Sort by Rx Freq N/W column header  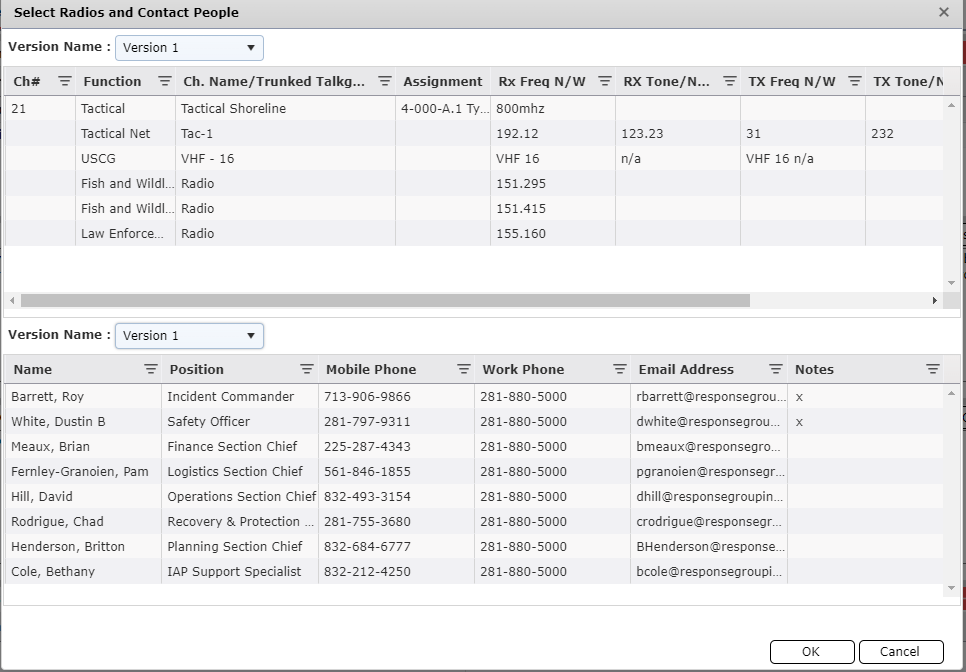click(x=541, y=81)
